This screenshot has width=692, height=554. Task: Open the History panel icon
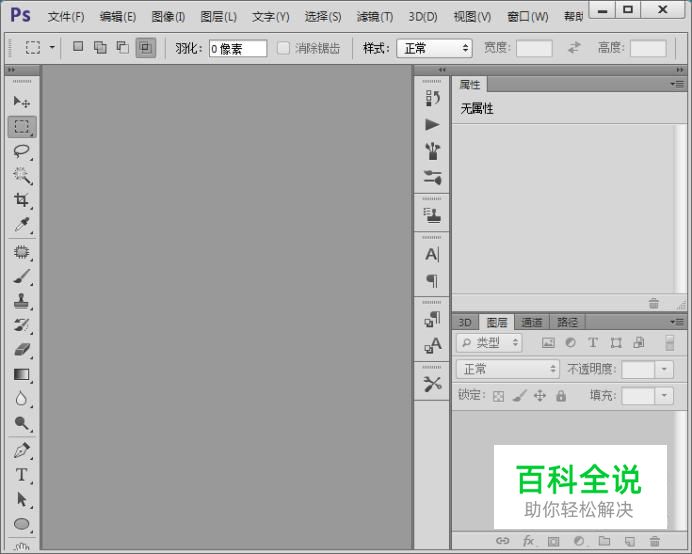click(x=432, y=98)
